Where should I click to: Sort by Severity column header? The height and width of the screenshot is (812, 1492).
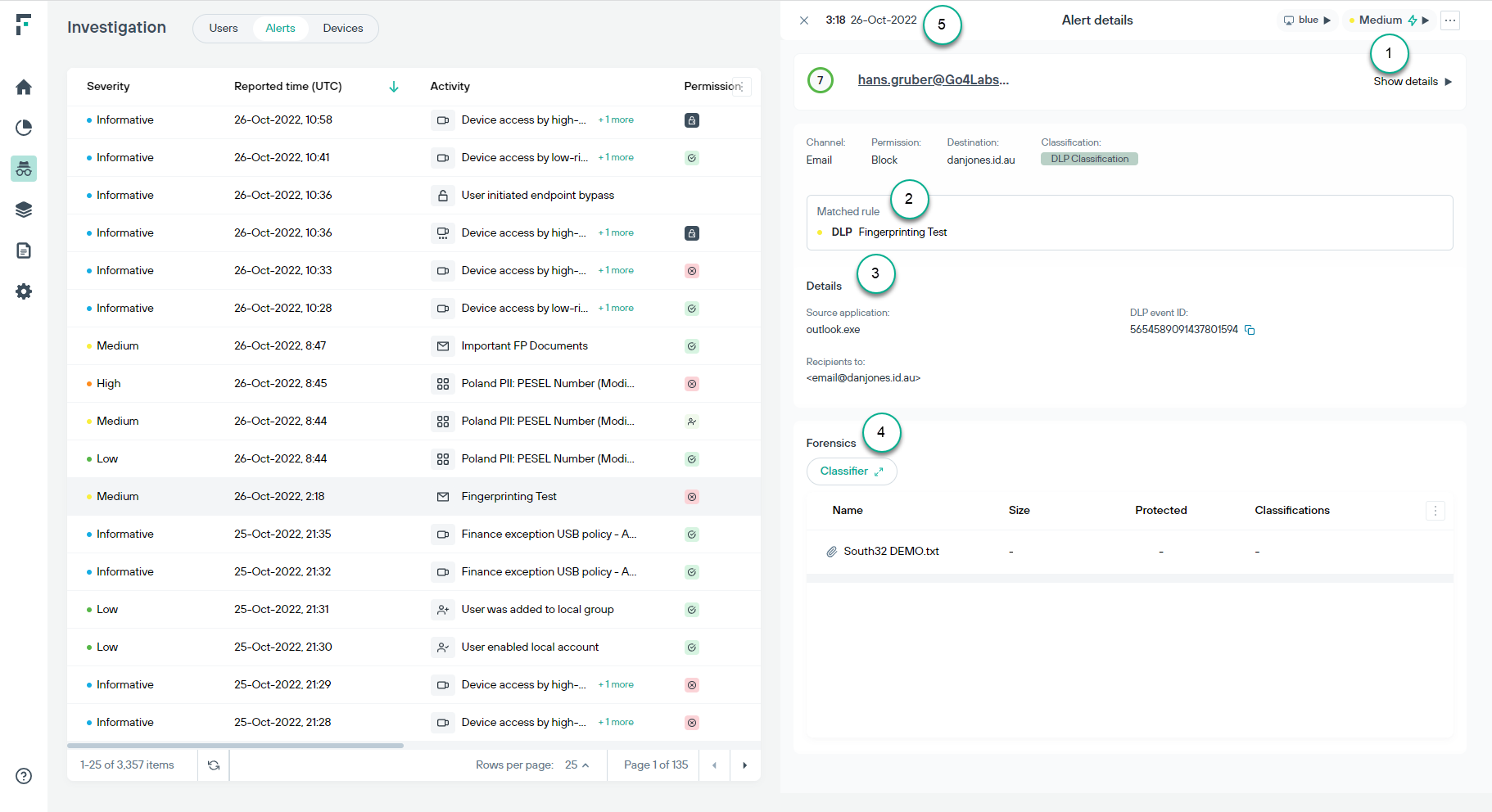(108, 87)
